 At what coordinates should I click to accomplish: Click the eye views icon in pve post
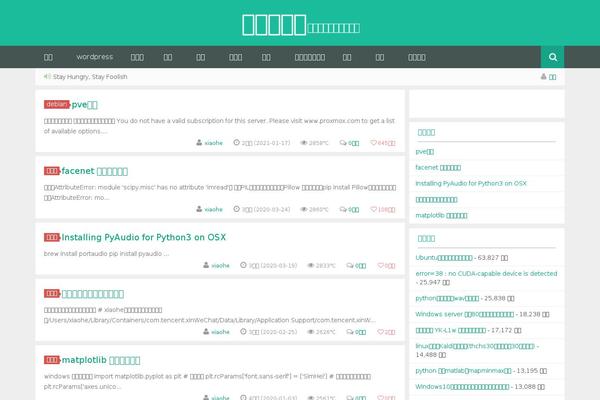[304, 143]
